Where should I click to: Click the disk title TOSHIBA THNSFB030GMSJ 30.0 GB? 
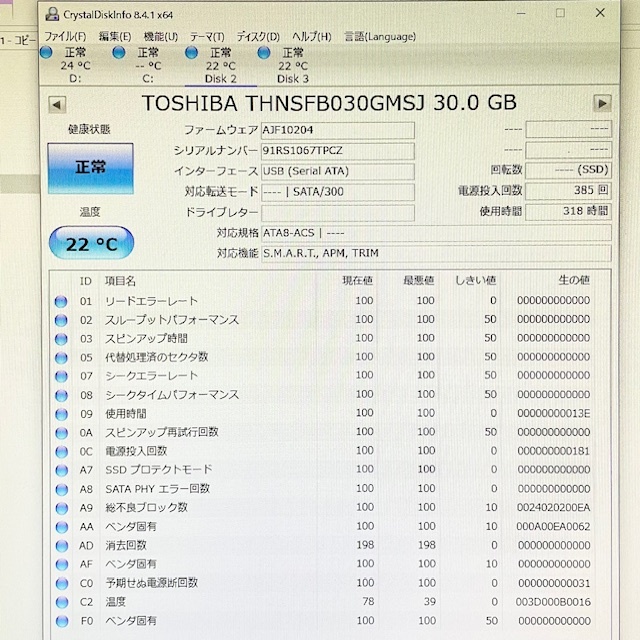pyautogui.click(x=329, y=103)
